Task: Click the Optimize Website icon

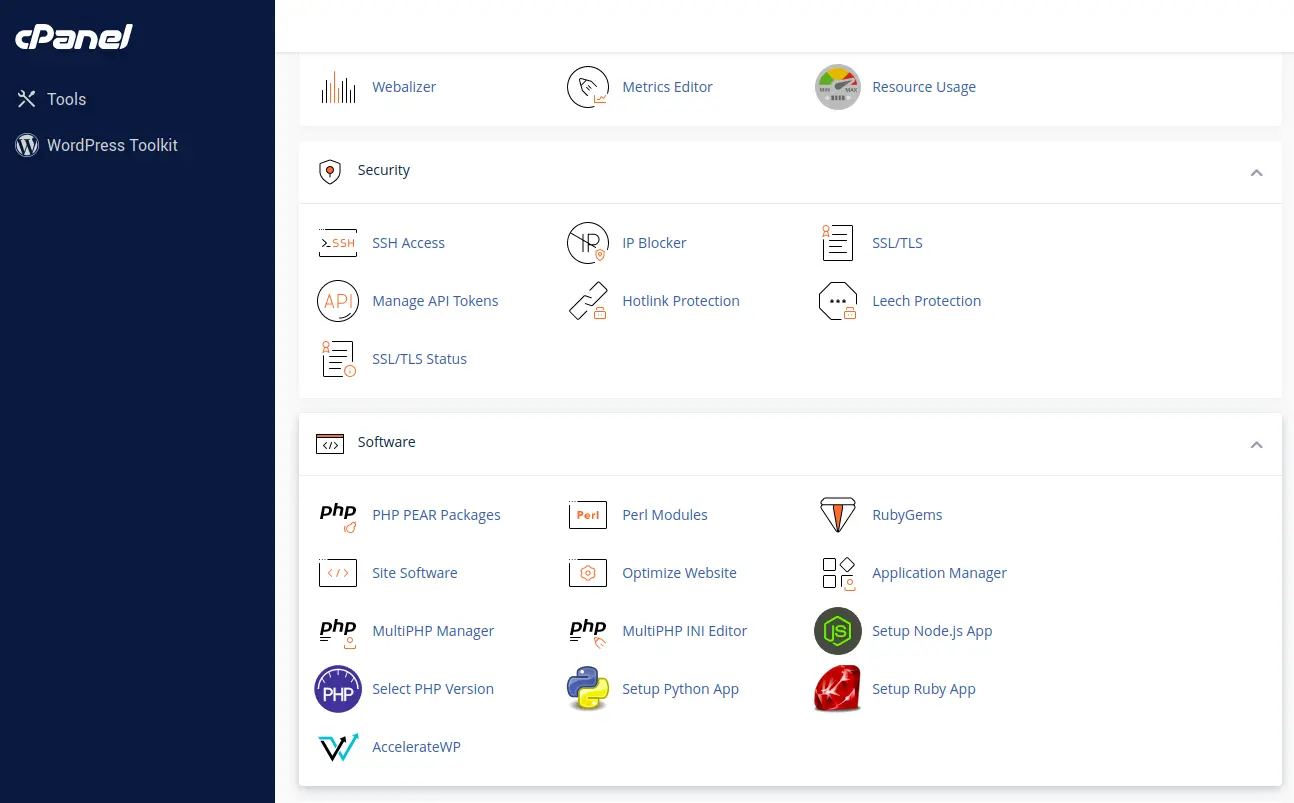Action: pyautogui.click(x=588, y=573)
